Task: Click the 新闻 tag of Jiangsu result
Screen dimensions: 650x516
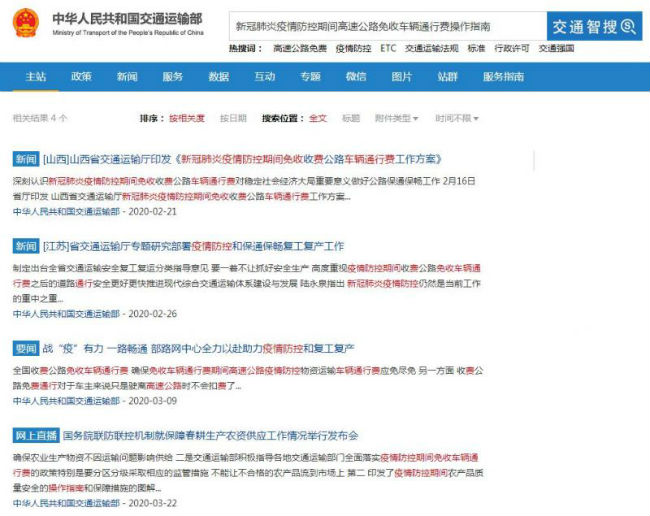Action: point(26,246)
